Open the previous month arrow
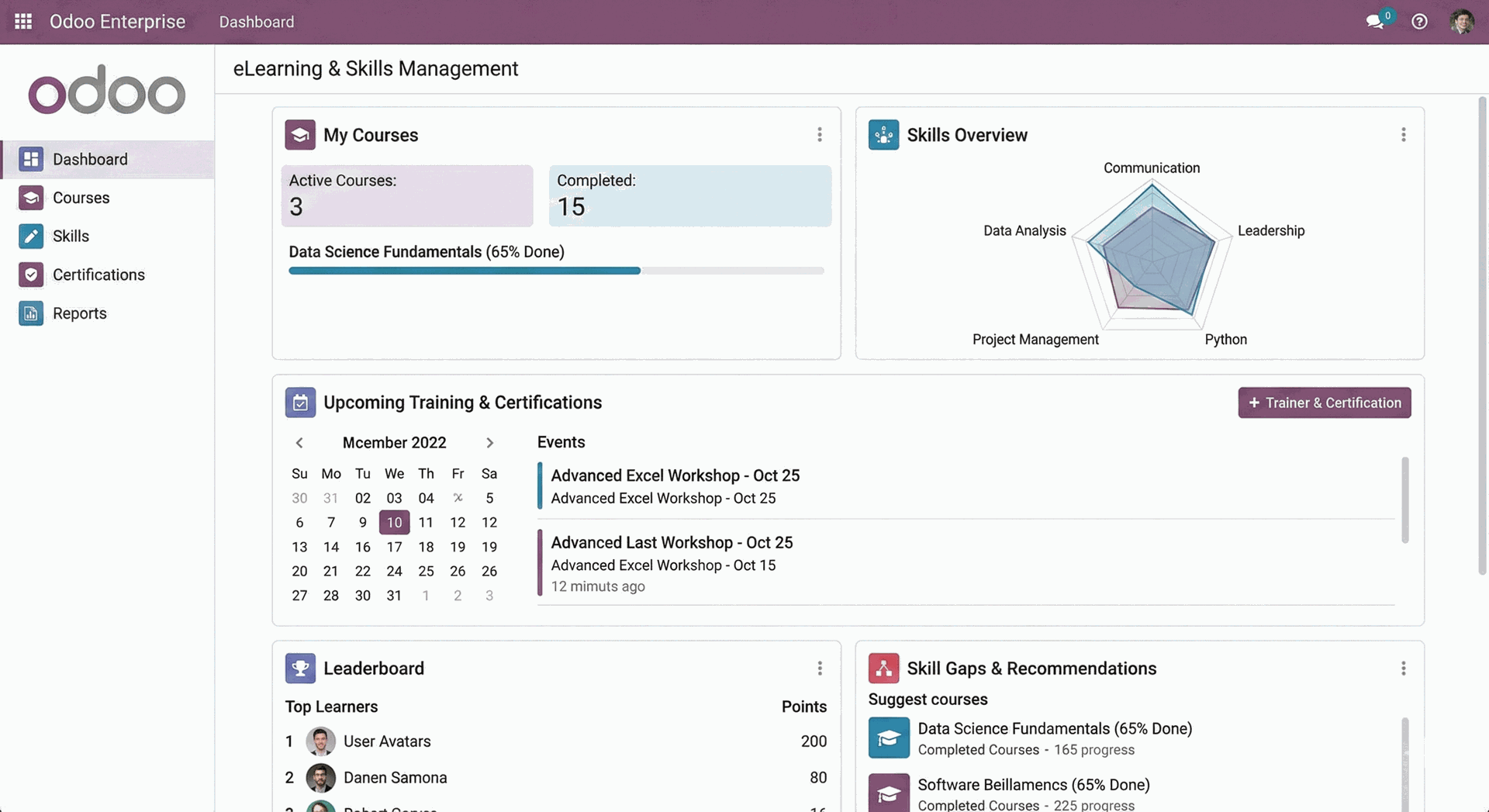Screen dimensions: 1489x812 (x=299, y=443)
